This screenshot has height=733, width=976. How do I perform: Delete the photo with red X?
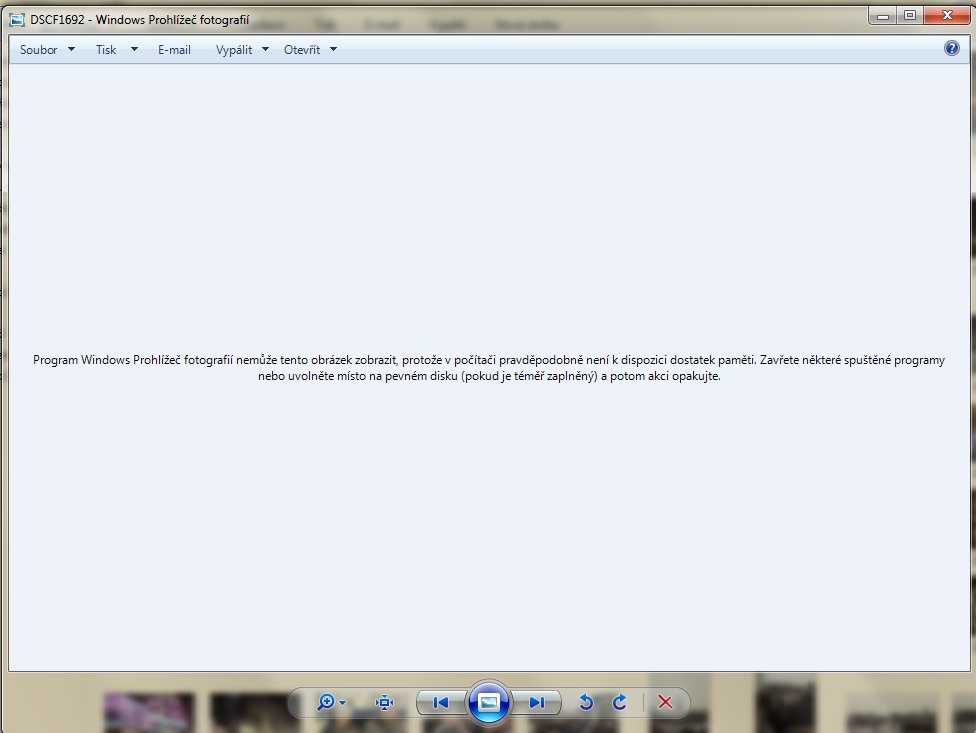(665, 703)
